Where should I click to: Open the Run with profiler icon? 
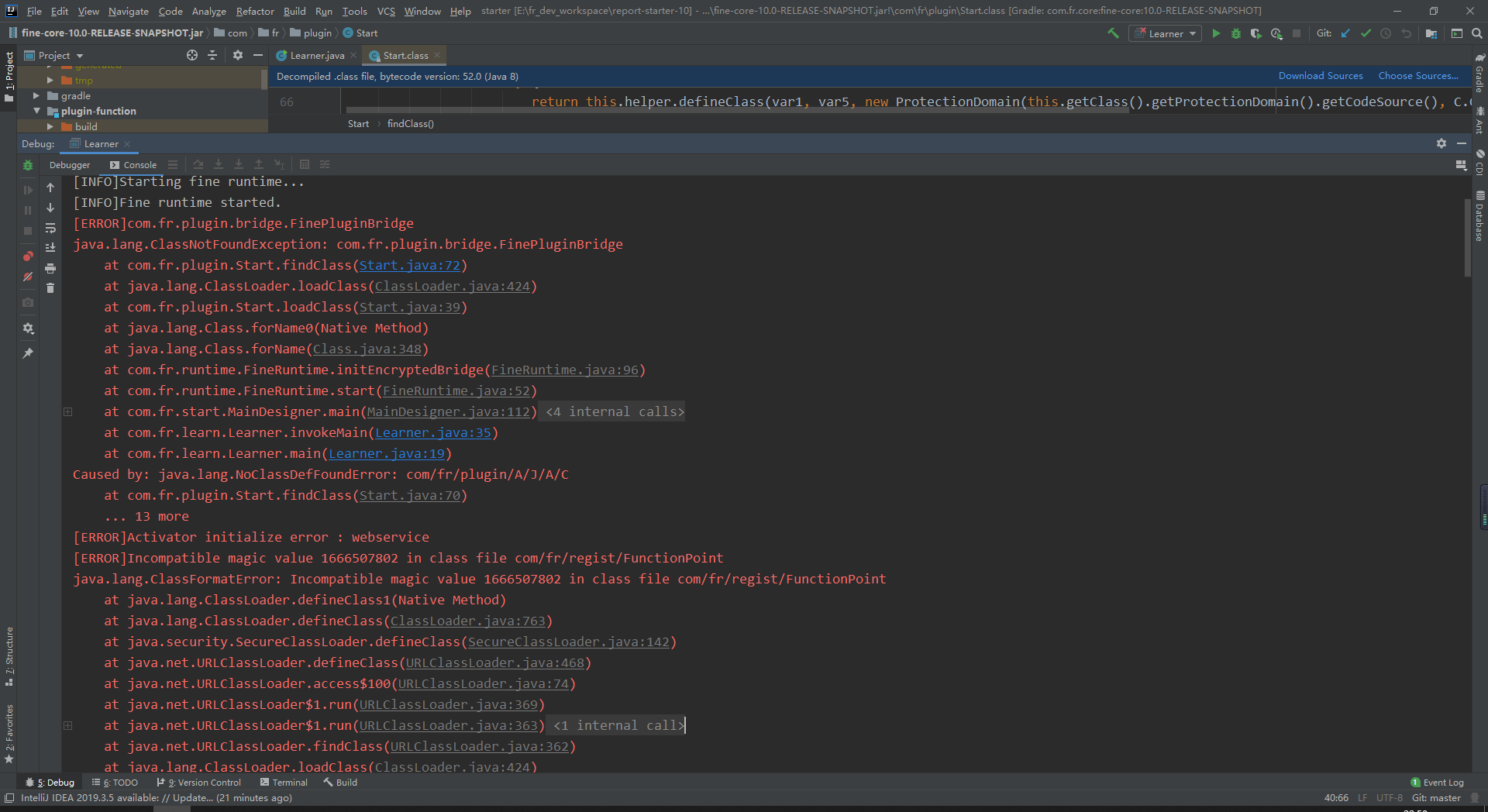point(1276,33)
